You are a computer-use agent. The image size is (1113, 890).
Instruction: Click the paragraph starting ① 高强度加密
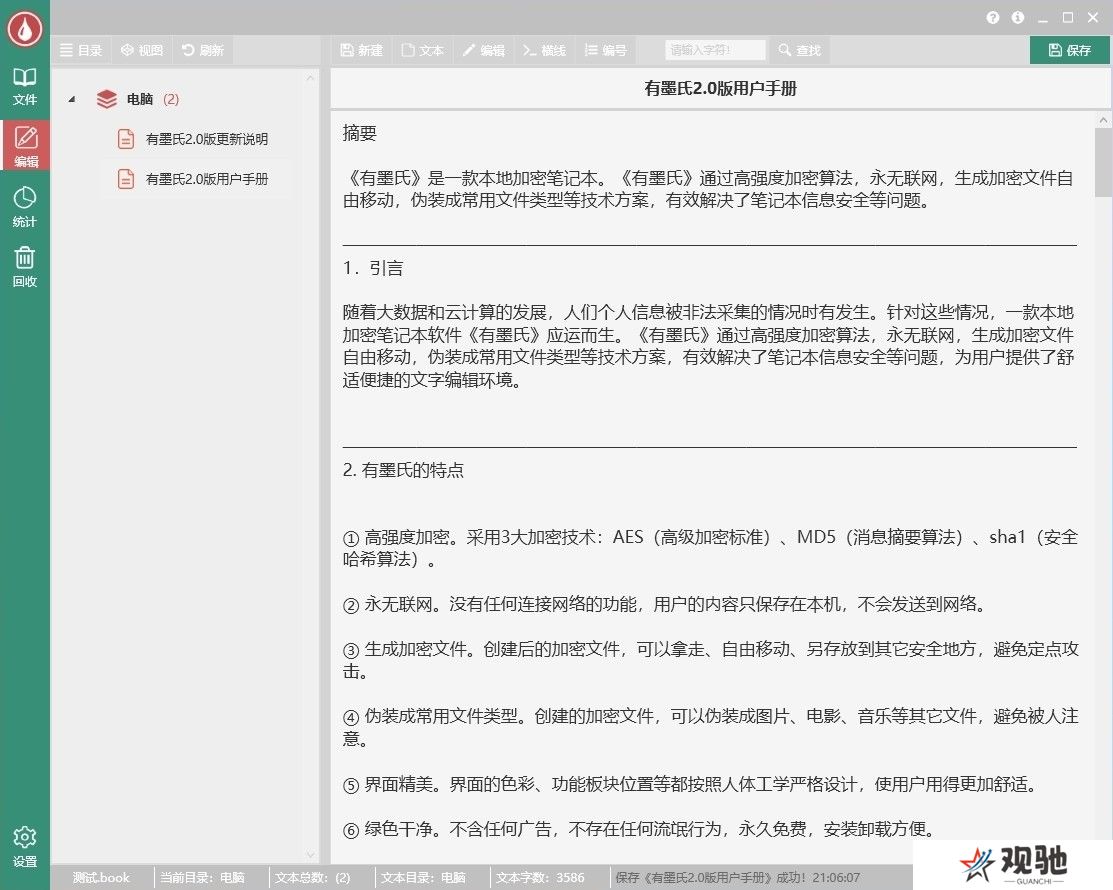(x=710, y=548)
